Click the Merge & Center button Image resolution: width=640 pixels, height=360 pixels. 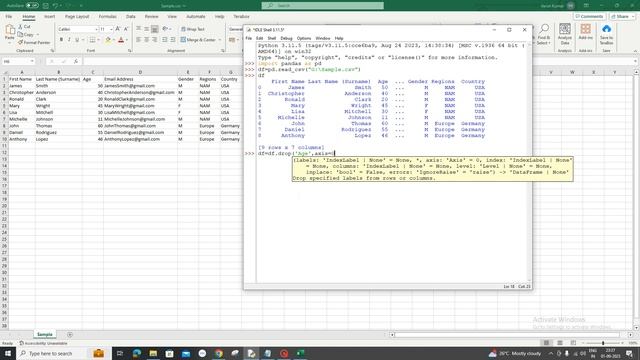pyautogui.click(x=198, y=40)
